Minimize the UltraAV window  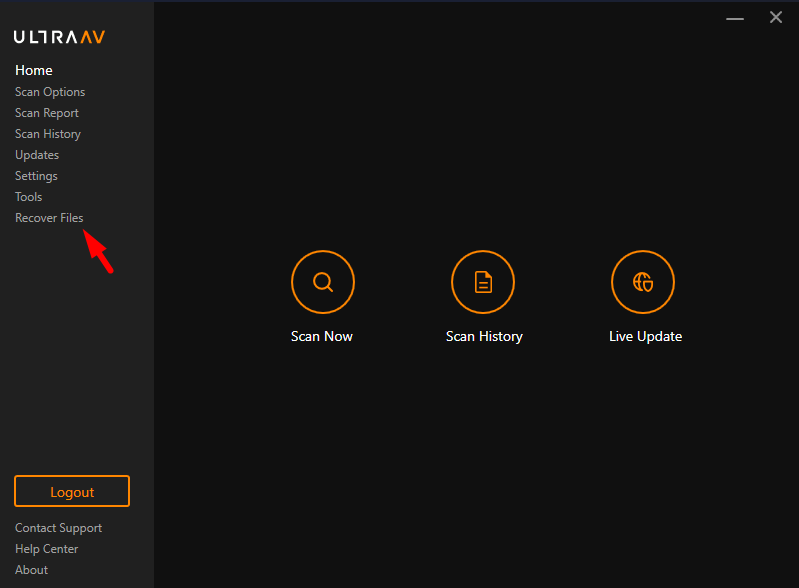coord(735,18)
